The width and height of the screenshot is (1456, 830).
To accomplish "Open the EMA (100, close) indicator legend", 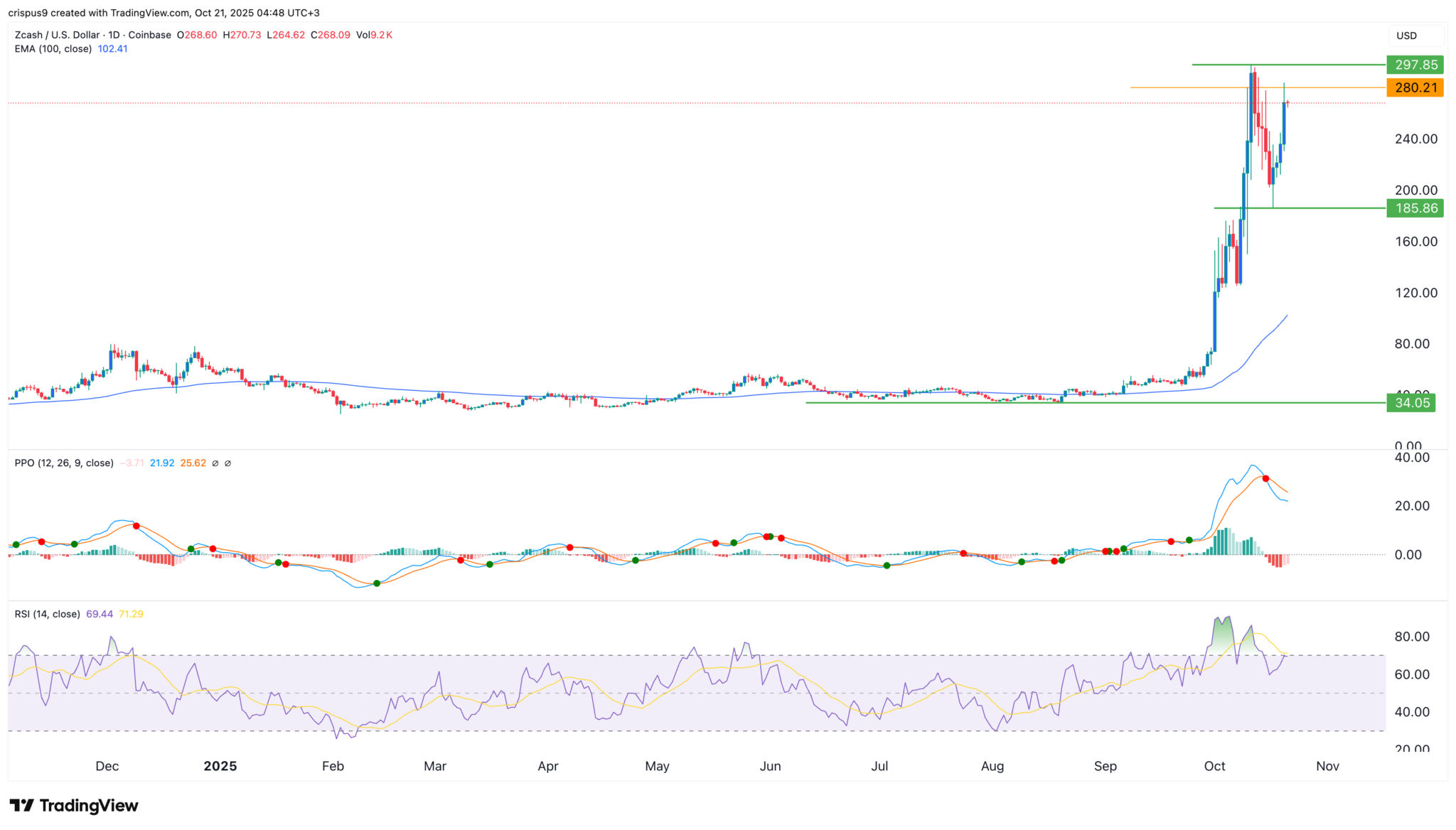I will pyautogui.click(x=53, y=49).
